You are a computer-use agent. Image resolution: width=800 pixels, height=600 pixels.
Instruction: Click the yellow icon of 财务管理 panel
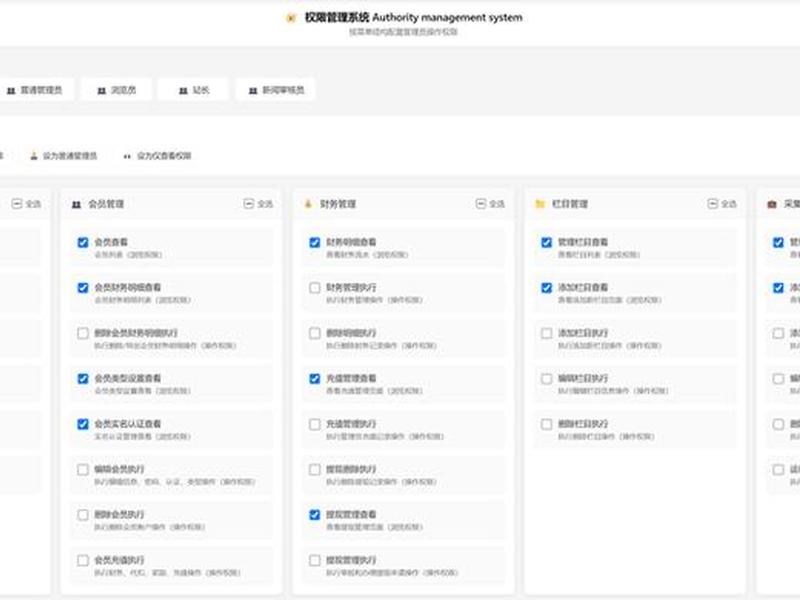pos(308,204)
